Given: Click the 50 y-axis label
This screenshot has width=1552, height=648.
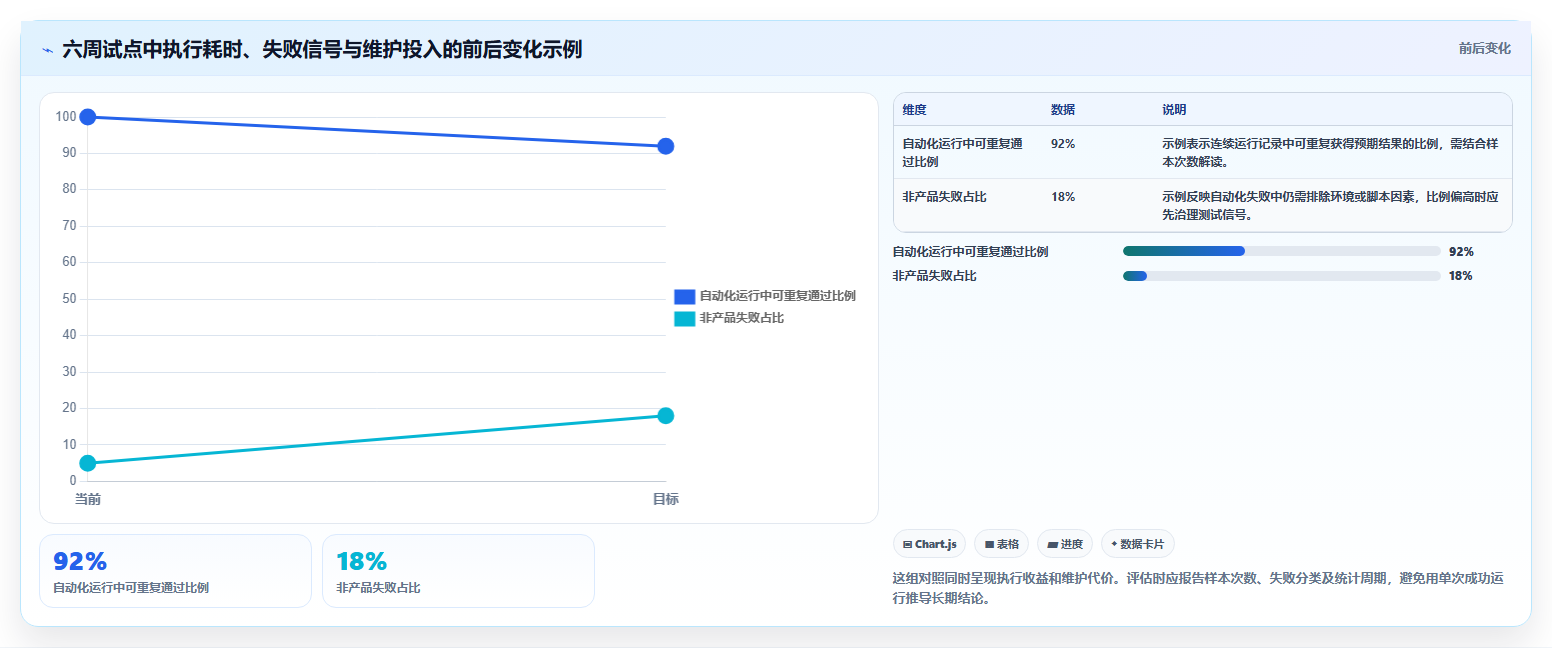Looking at the screenshot, I should (x=69, y=299).
